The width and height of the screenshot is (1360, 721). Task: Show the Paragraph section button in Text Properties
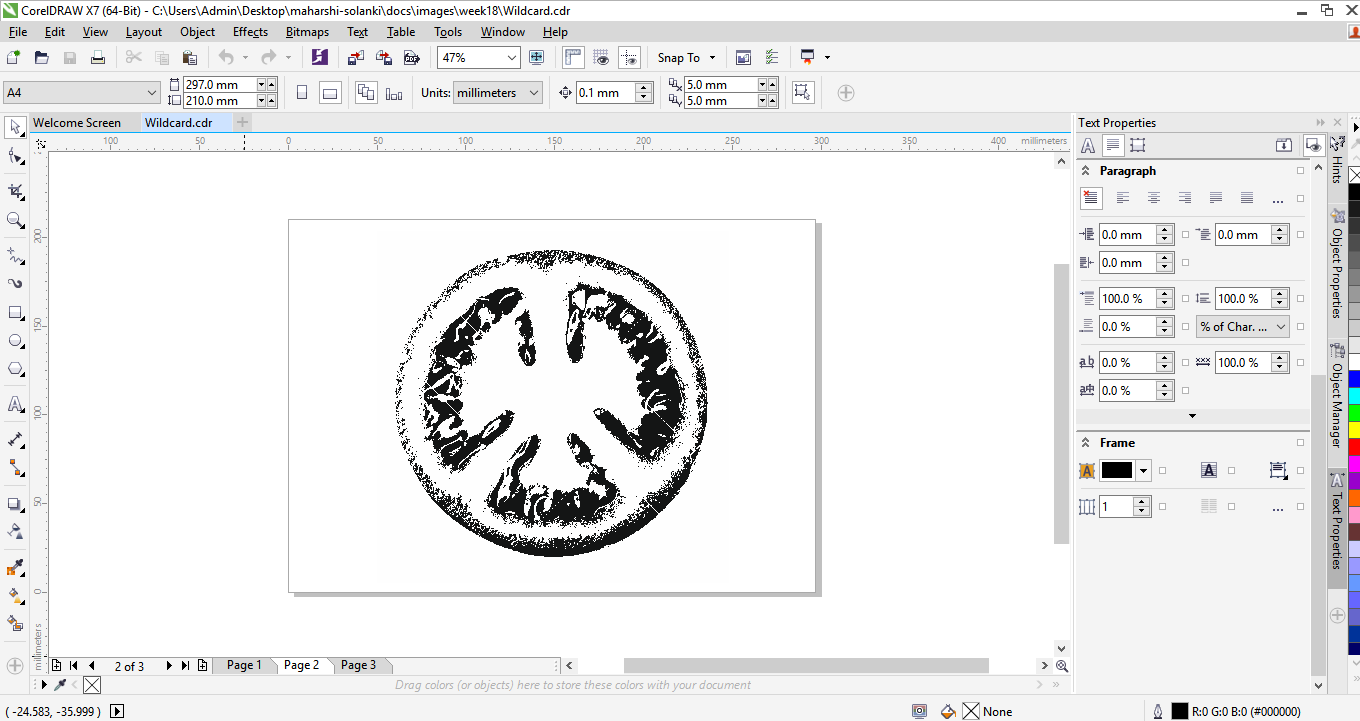tap(1112, 145)
